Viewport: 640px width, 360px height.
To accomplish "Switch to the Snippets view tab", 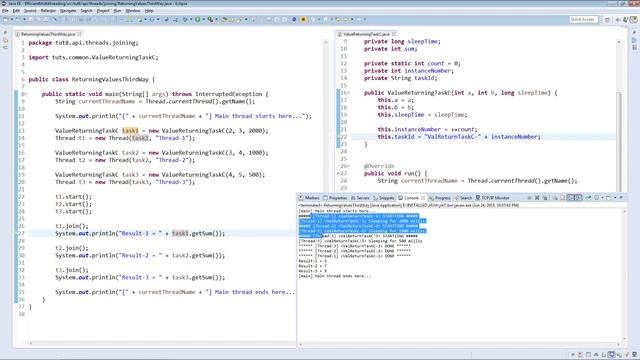I will [384, 198].
